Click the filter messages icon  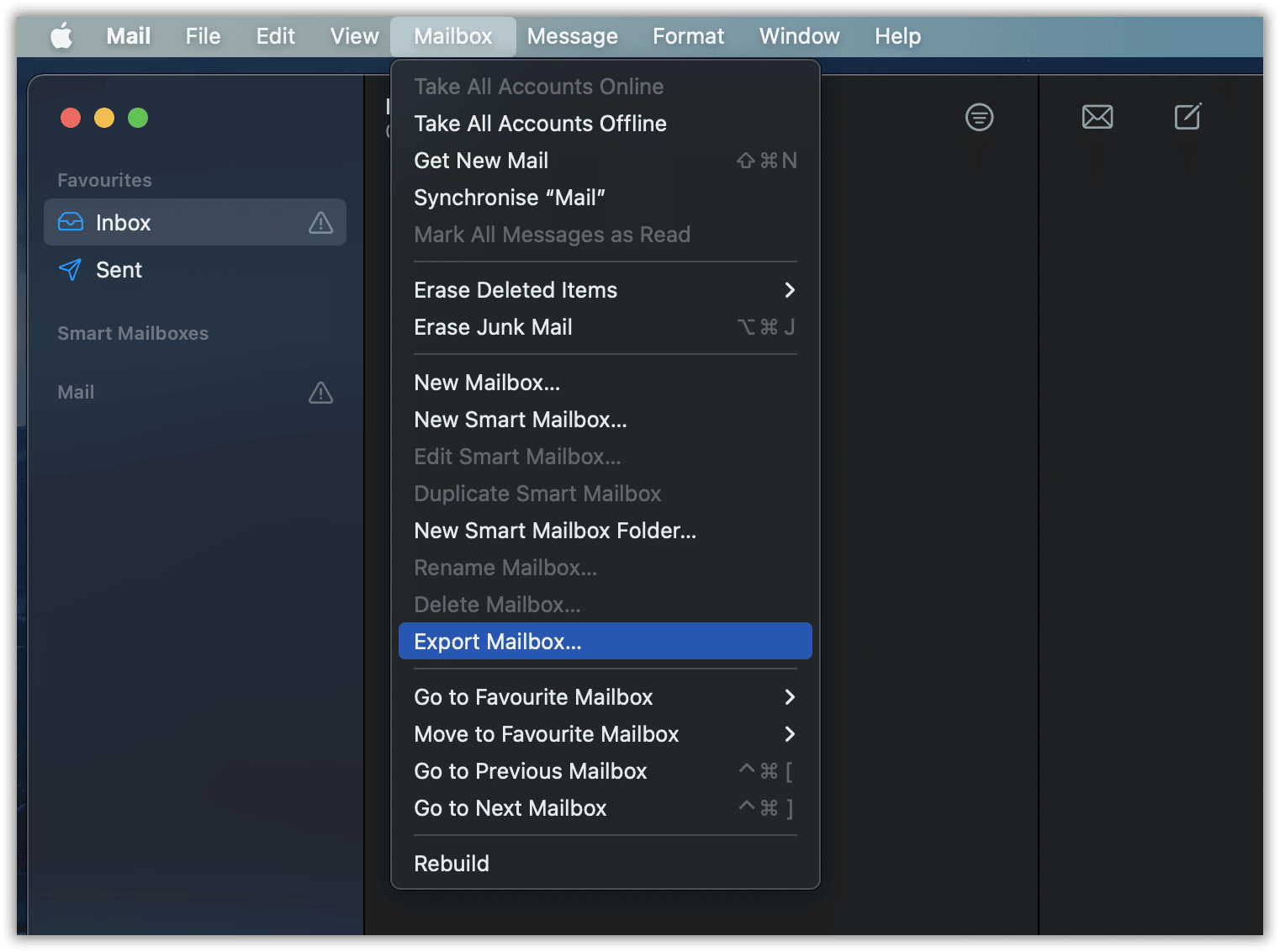pyautogui.click(x=979, y=117)
